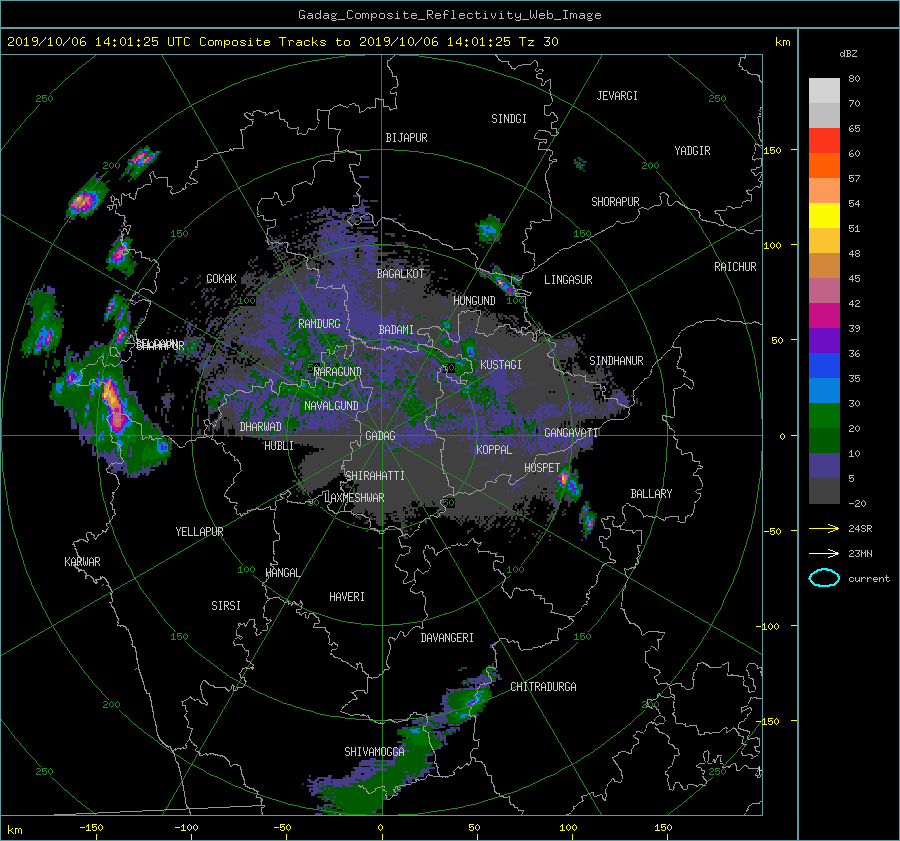This screenshot has width=900, height=841.
Task: Click the dark gray 5 dBZ swatch
Action: coord(824,491)
